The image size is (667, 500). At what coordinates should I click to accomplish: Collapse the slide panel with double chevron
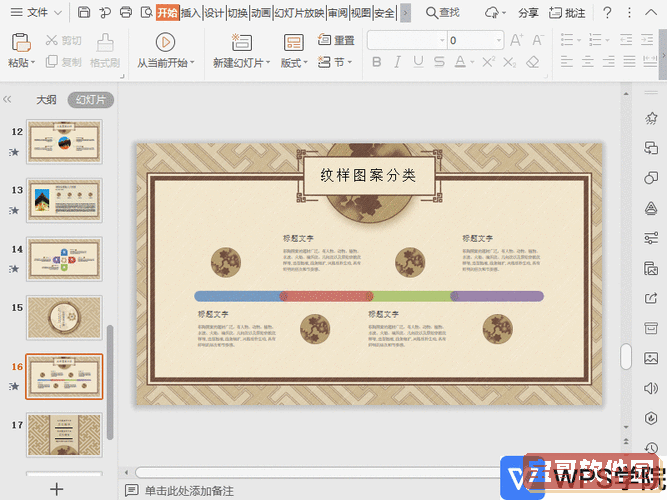[7, 100]
